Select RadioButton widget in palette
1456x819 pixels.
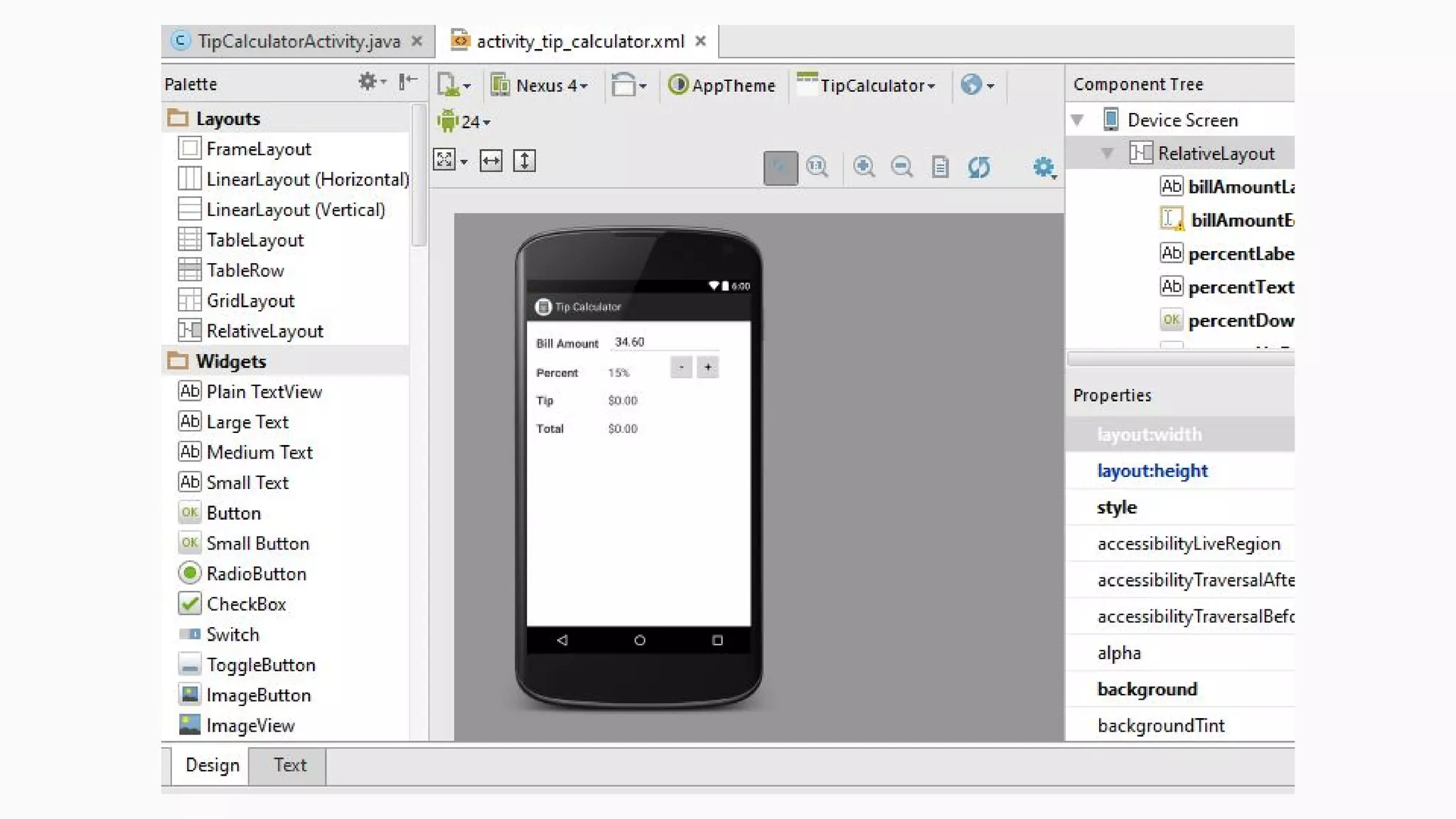click(256, 574)
